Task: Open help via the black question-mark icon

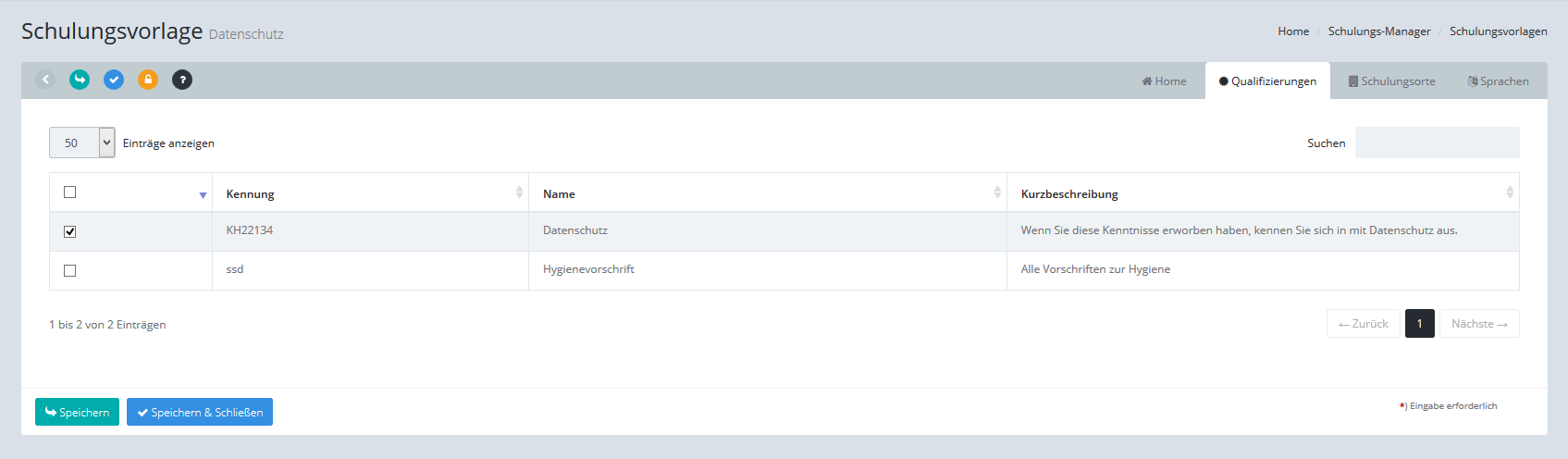Action: [x=182, y=80]
